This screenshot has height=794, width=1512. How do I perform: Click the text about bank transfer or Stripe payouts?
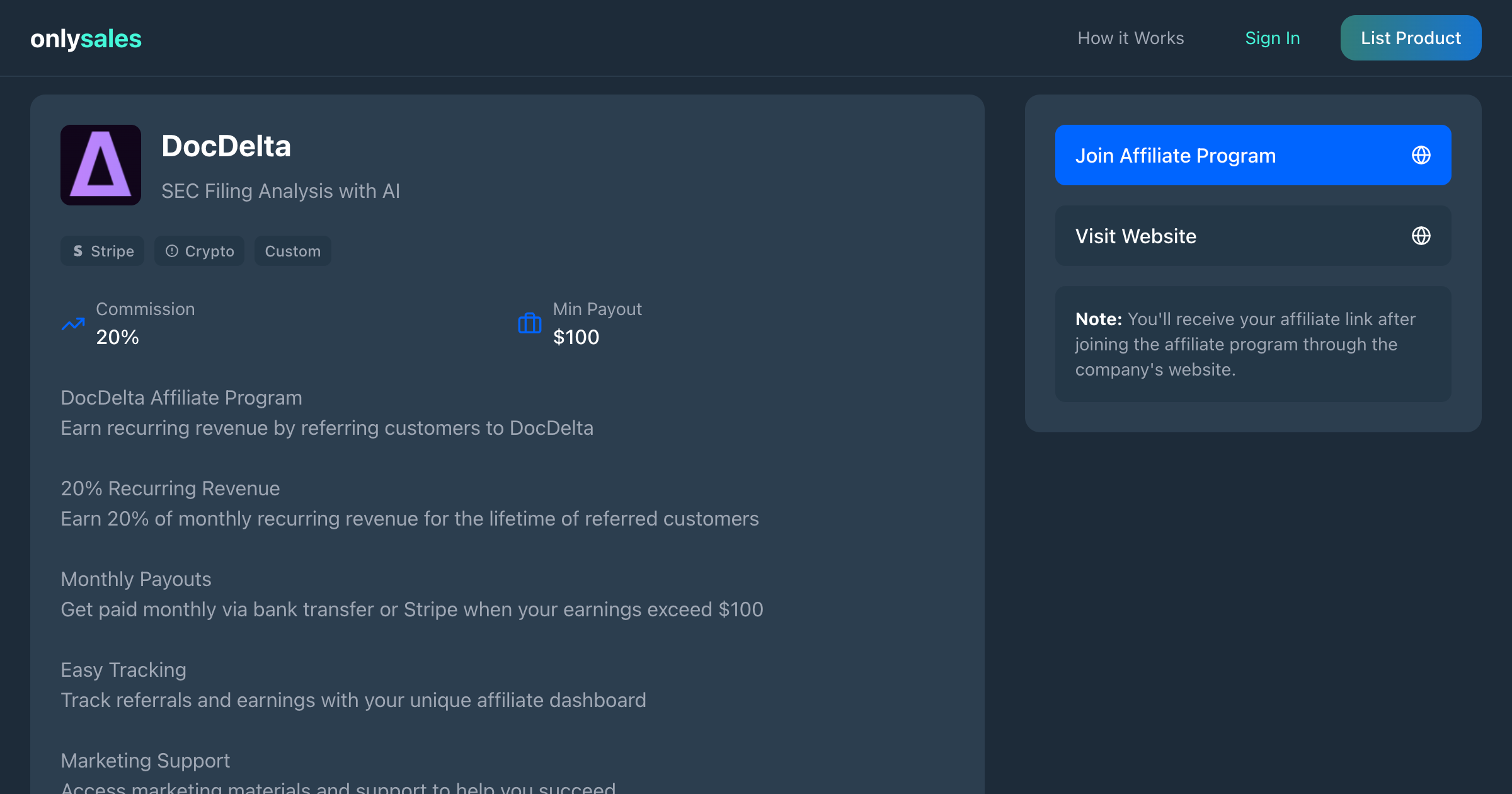[412, 609]
